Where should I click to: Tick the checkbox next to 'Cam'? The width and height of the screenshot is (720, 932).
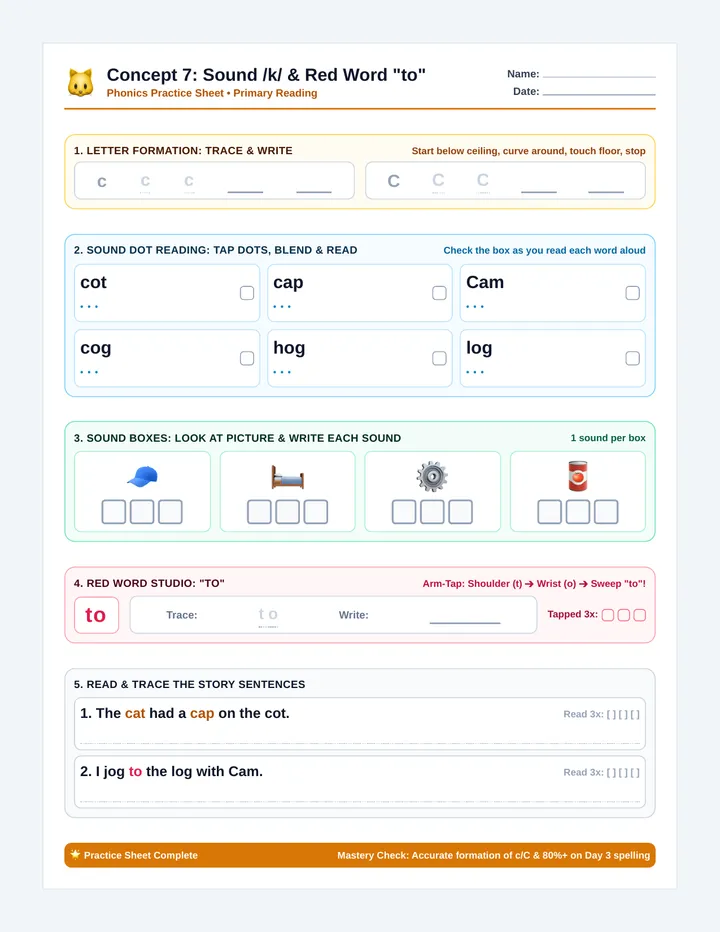(x=633, y=293)
